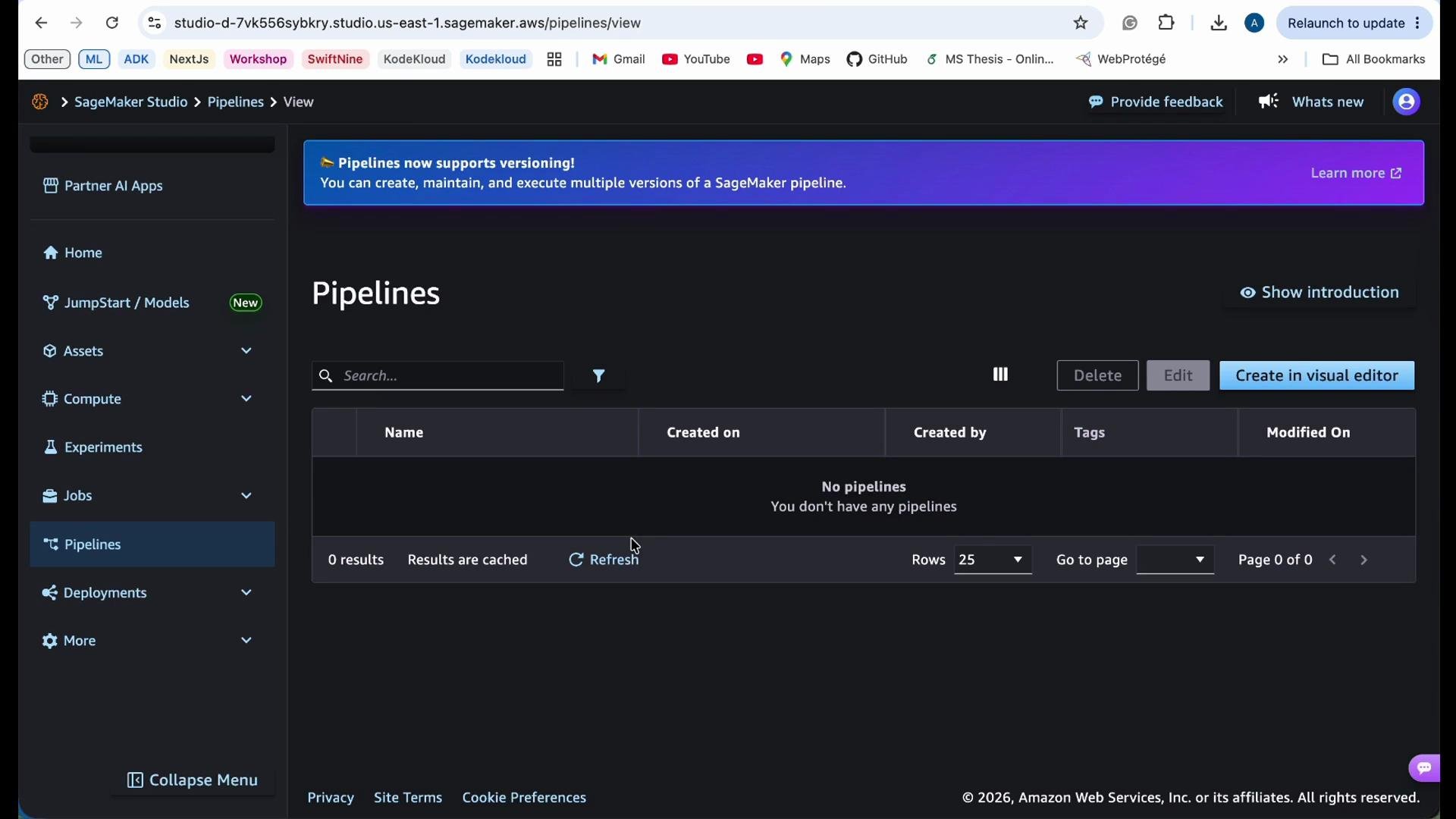Click the red YouTube icon bookmark without label
1456x819 pixels.
[755, 59]
